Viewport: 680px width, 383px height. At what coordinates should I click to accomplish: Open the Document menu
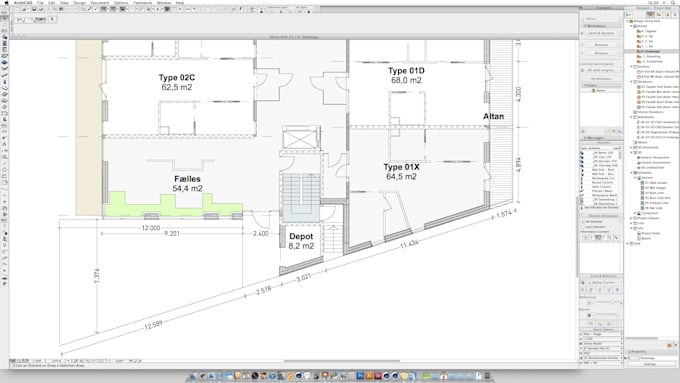click(x=100, y=3)
